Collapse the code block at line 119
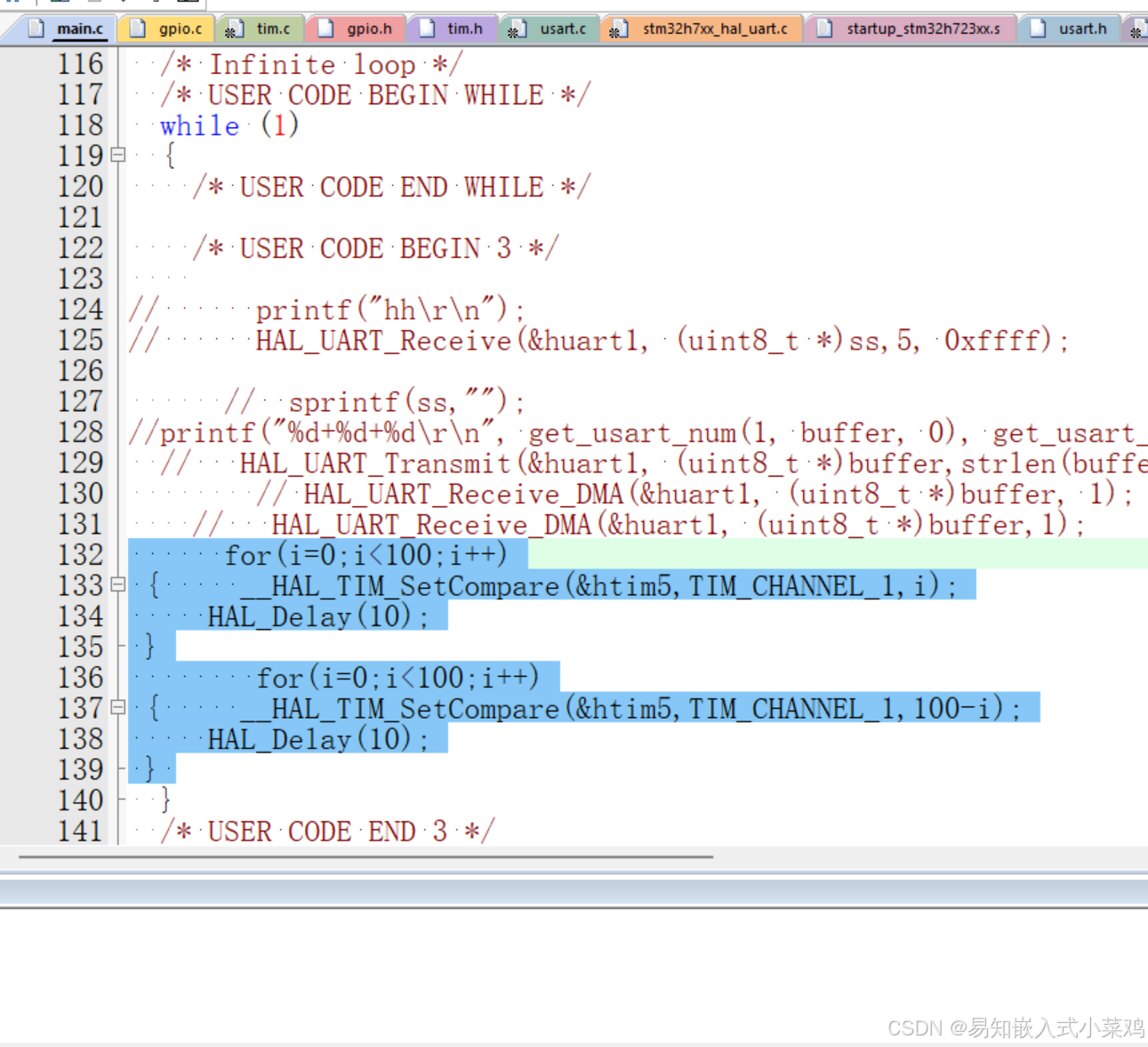 pyautogui.click(x=117, y=156)
